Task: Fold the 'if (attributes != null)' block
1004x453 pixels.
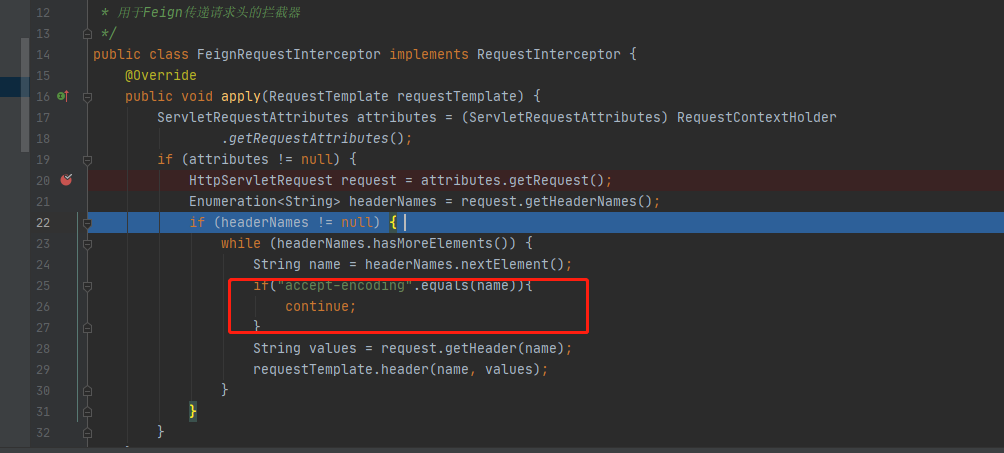Action: tap(88, 160)
